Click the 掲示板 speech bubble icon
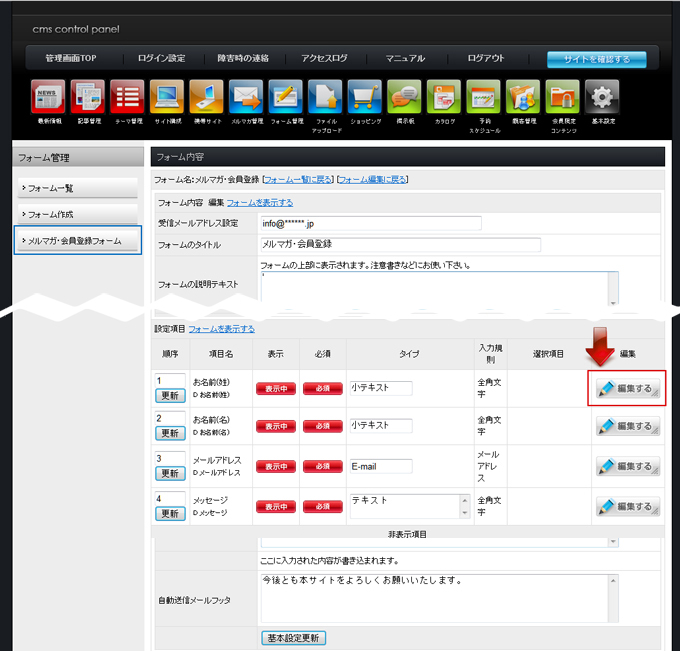680x651 pixels. pos(405,98)
